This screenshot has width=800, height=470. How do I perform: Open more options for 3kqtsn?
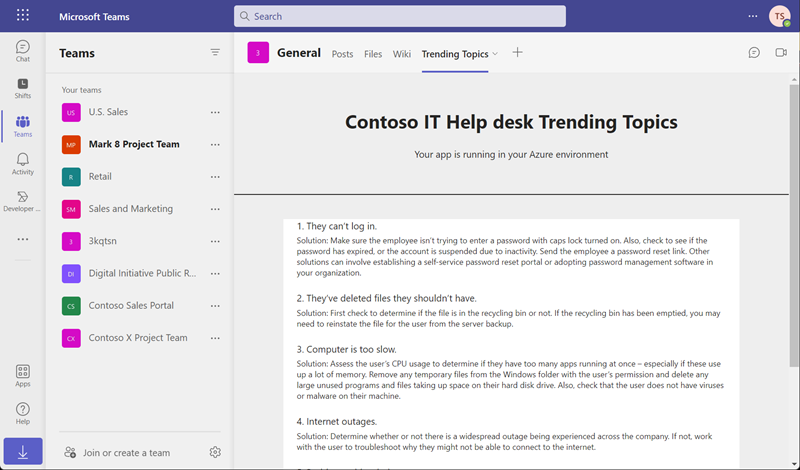[x=215, y=241]
